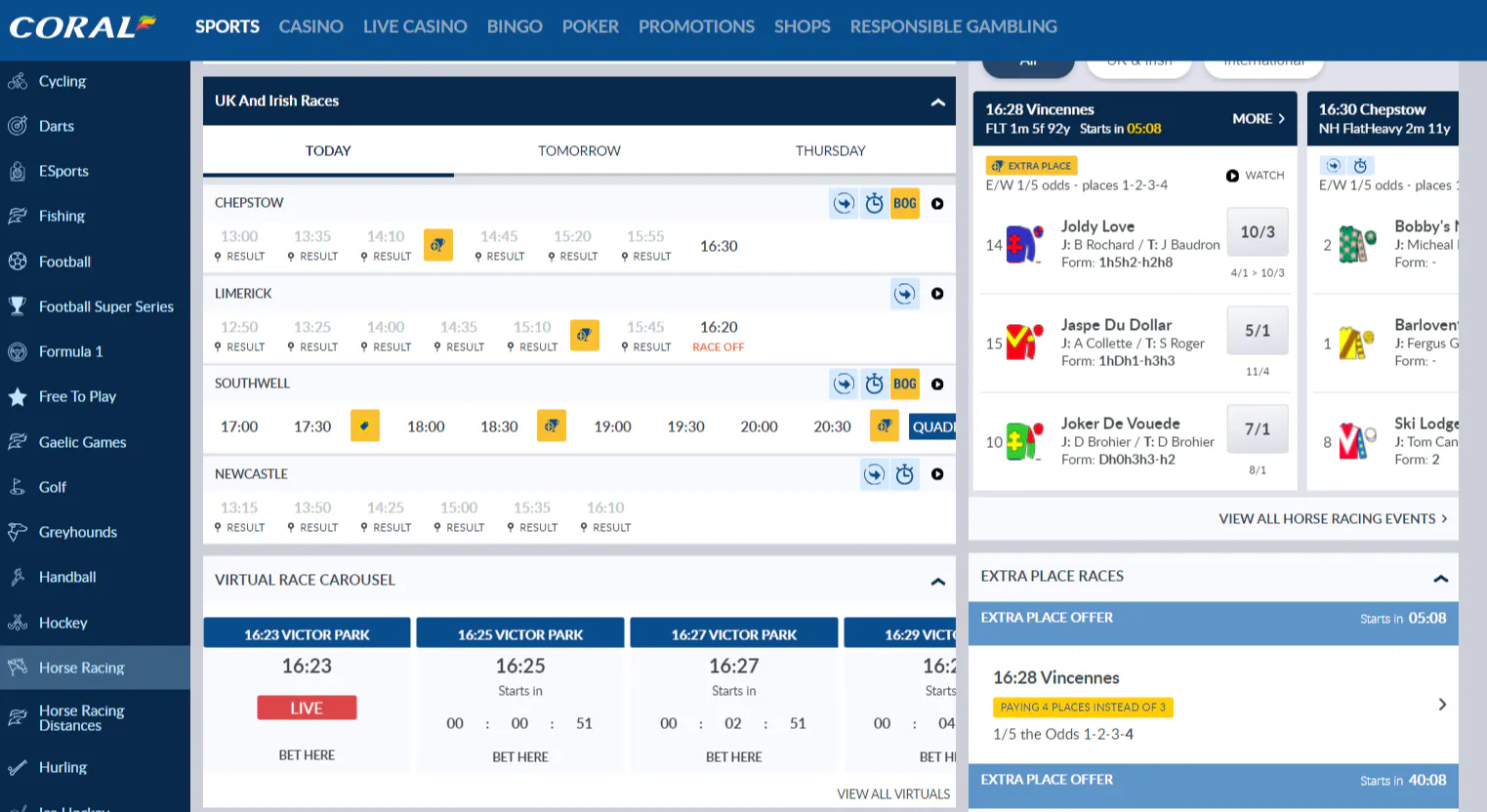Select Joldy Love odds 10/3
Screen dimensions: 1487x812
[x=1258, y=232]
